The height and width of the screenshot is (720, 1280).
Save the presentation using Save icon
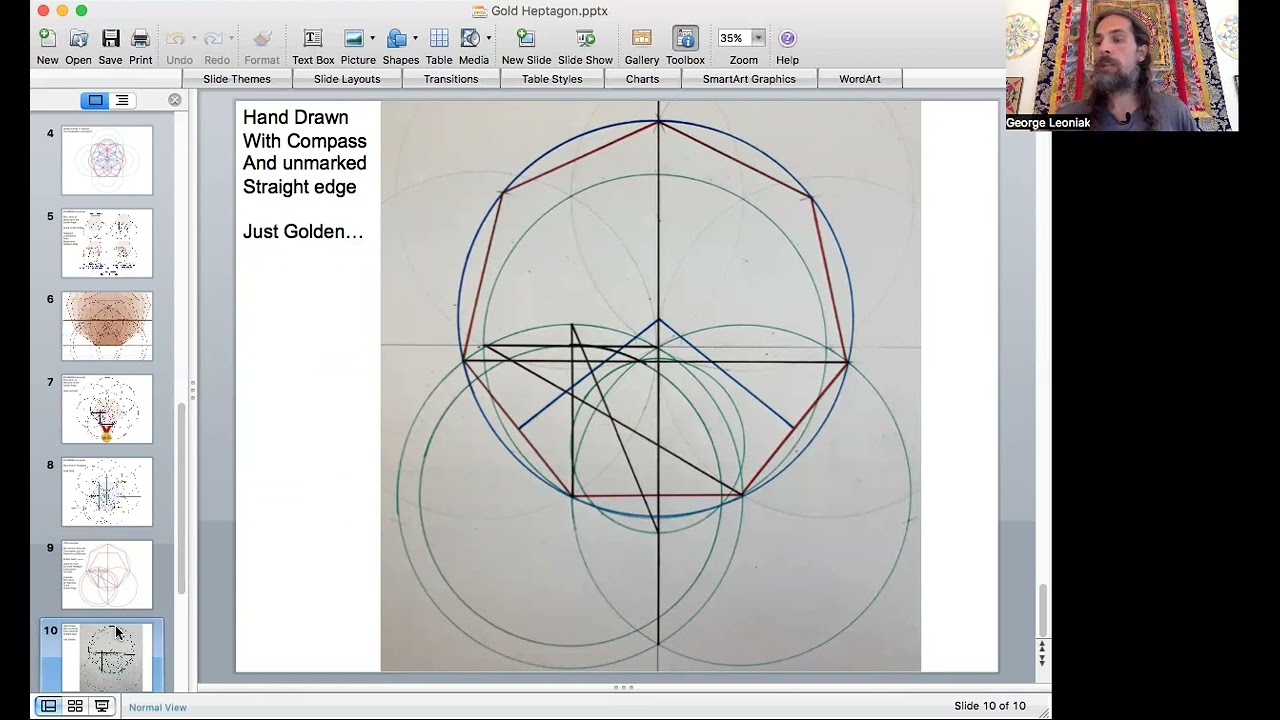coord(111,39)
